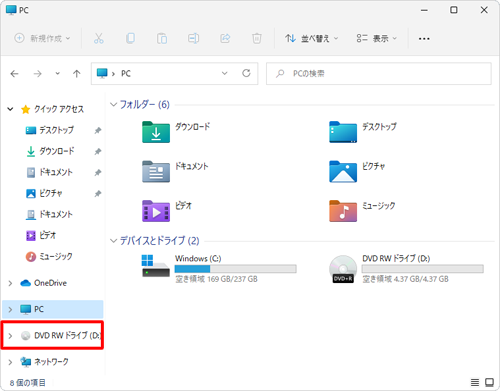Open recent locations chevron

pyautogui.click(x=58, y=73)
